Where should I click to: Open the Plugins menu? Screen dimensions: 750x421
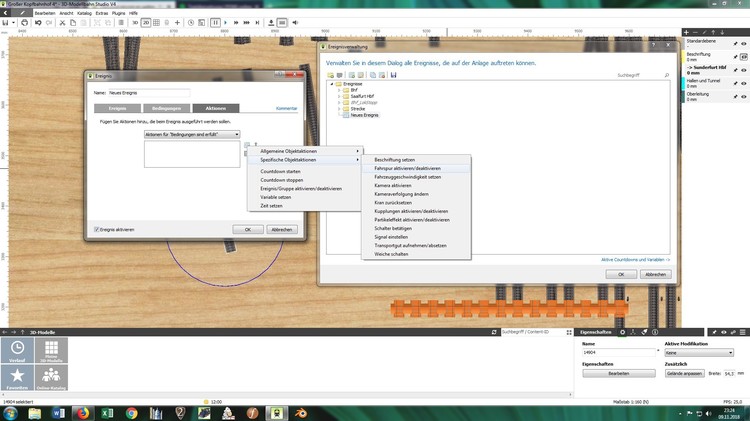click(118, 13)
